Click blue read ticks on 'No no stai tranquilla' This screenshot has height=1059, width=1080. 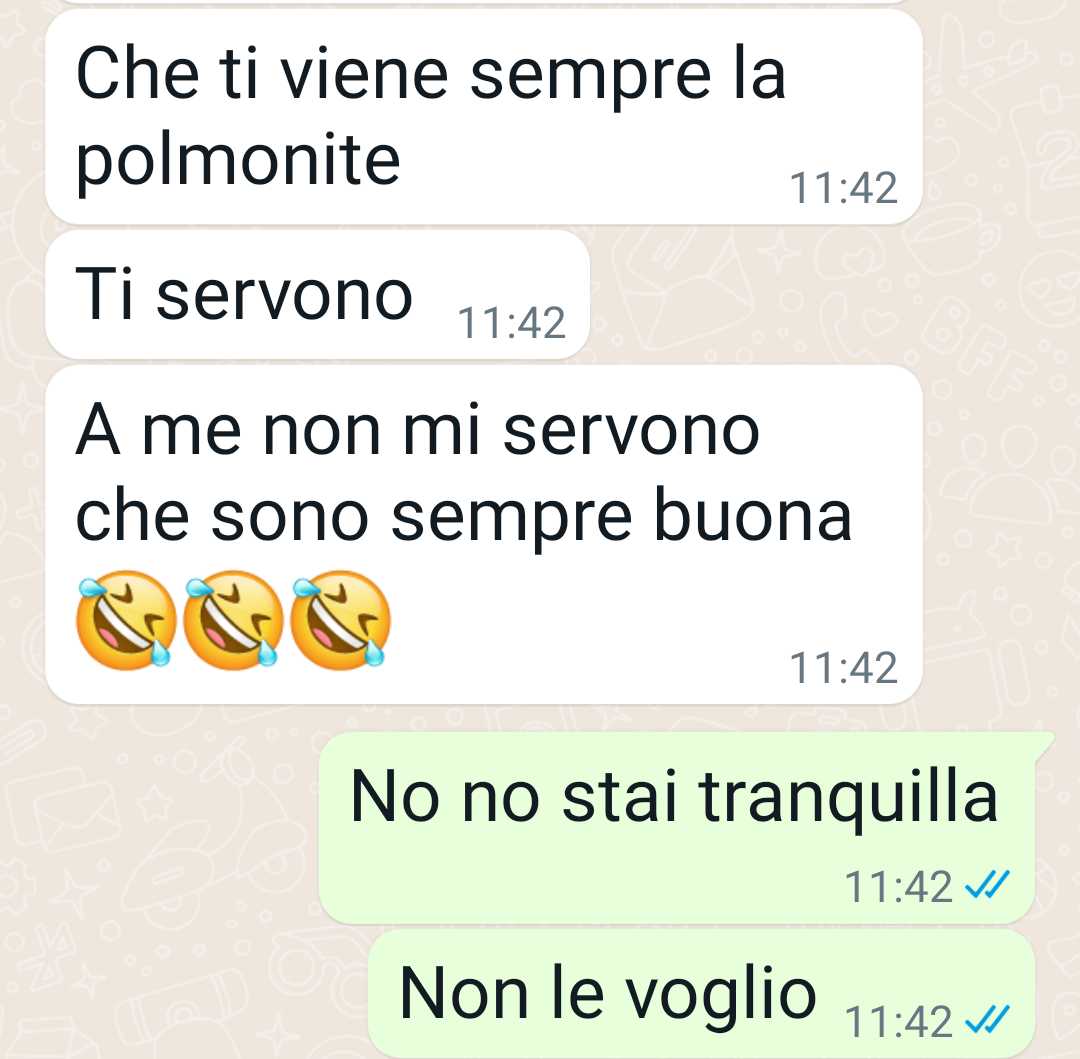987,885
